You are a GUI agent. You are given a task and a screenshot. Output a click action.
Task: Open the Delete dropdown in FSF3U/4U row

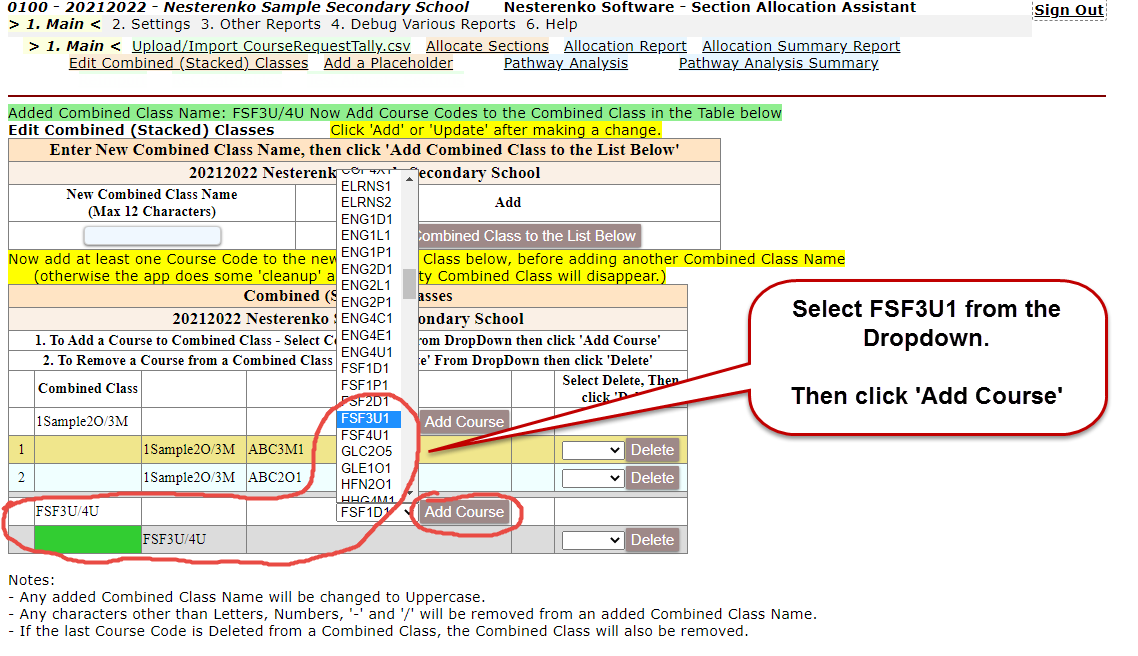(x=593, y=540)
